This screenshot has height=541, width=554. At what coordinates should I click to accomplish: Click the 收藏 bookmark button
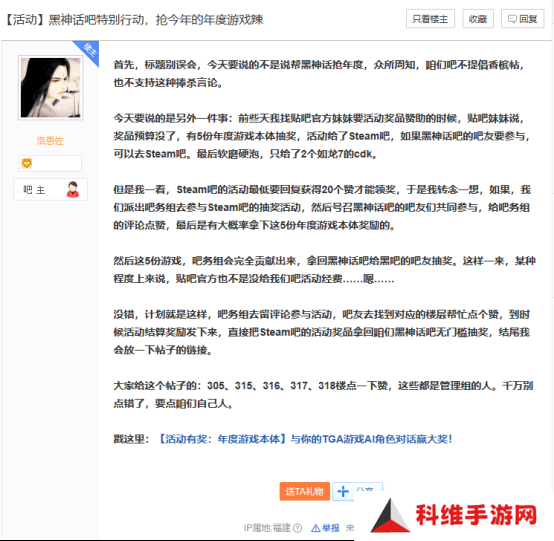pyautogui.click(x=478, y=19)
